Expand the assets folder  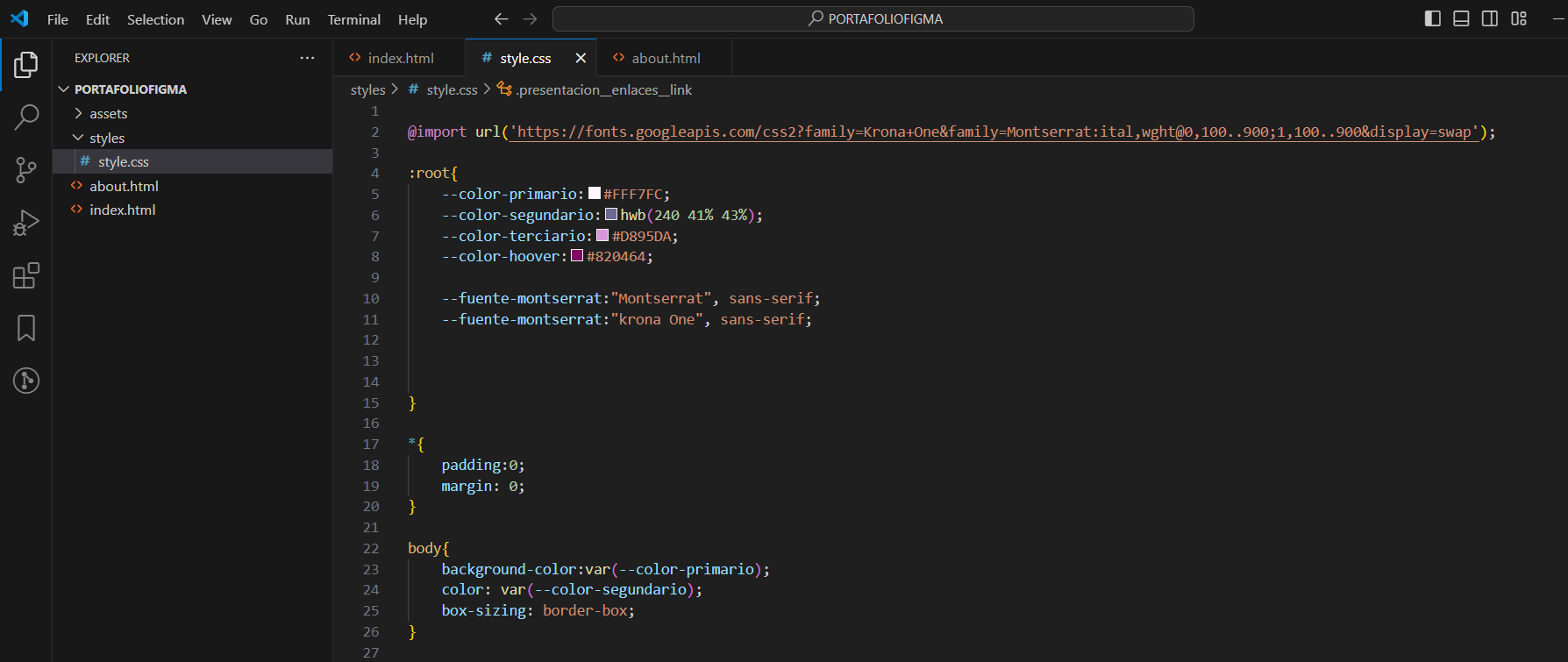(78, 113)
